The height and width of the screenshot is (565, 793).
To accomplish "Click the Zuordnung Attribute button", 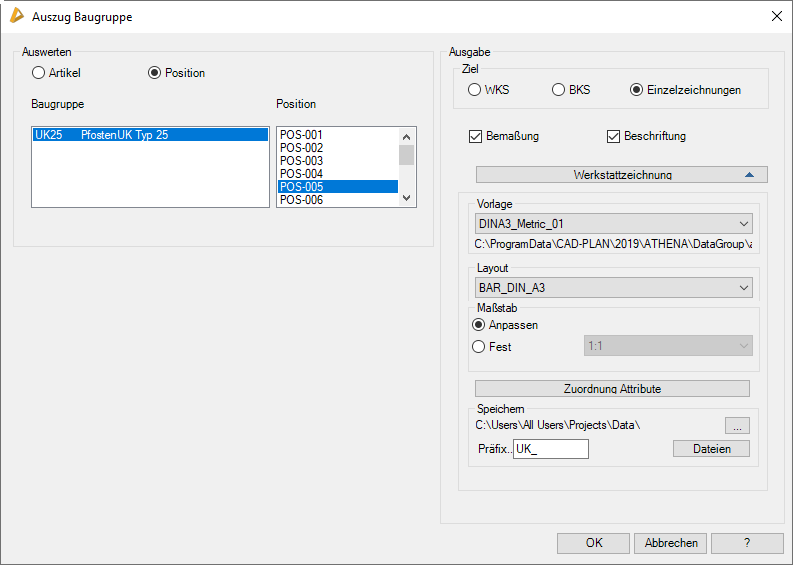I will 612,389.
